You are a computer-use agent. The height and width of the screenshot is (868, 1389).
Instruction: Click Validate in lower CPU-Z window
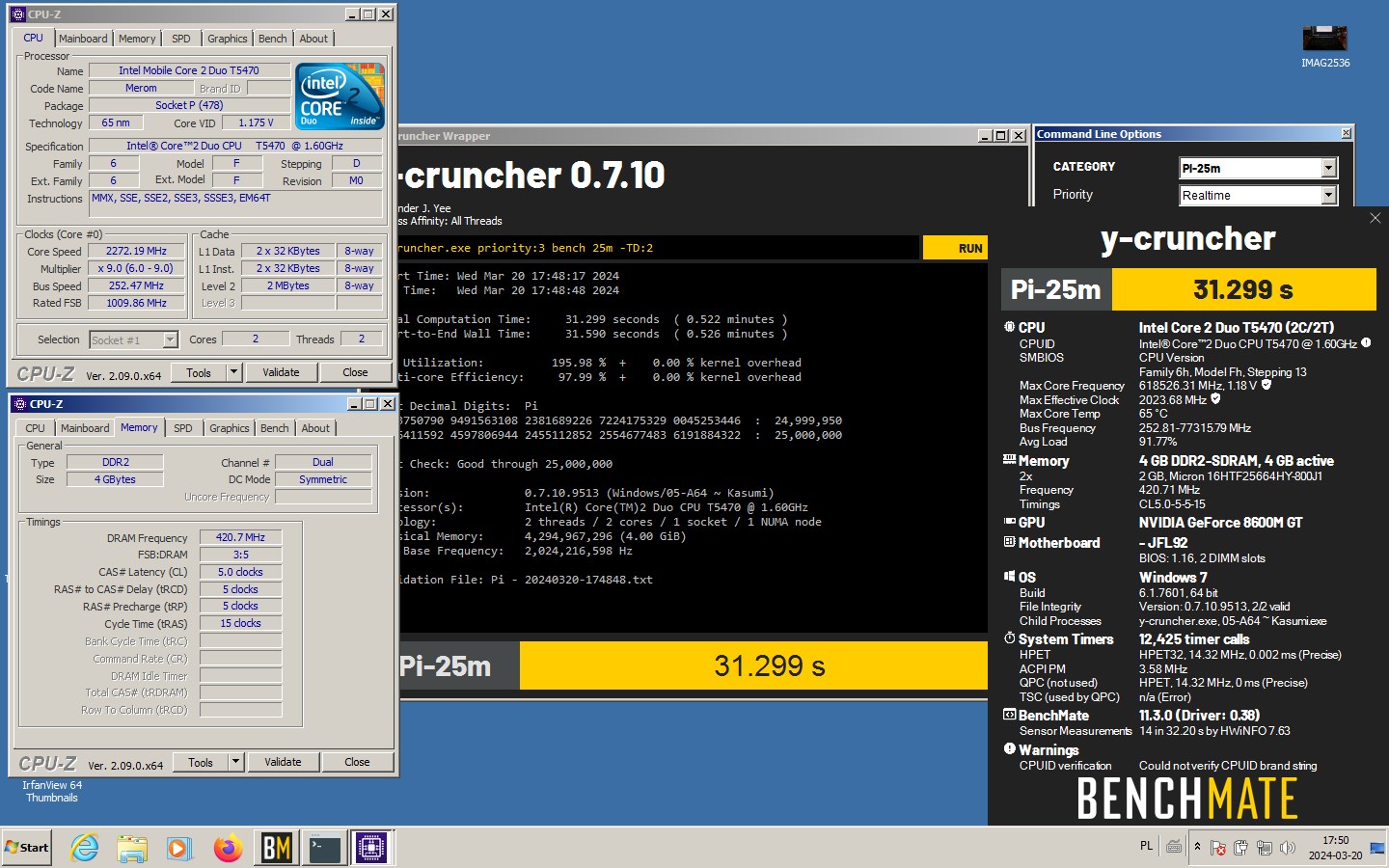(x=283, y=762)
